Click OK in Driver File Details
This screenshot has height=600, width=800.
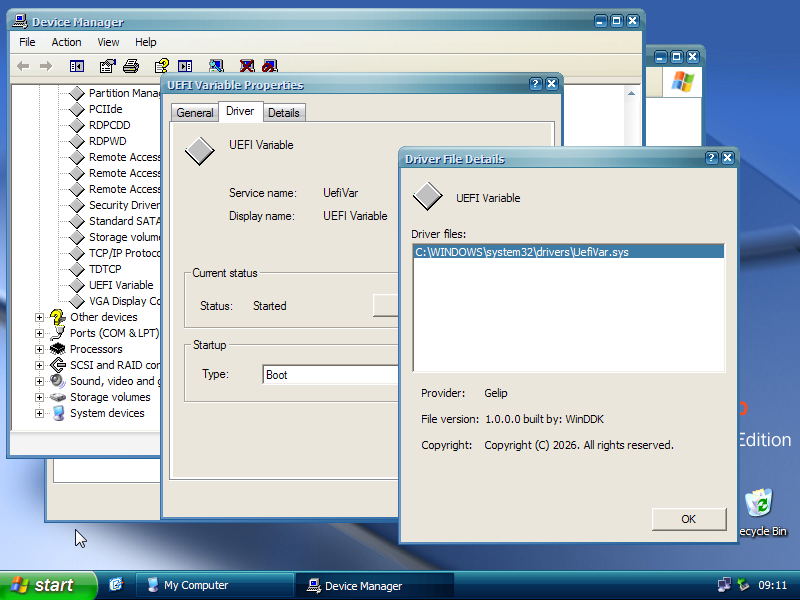[x=688, y=519]
